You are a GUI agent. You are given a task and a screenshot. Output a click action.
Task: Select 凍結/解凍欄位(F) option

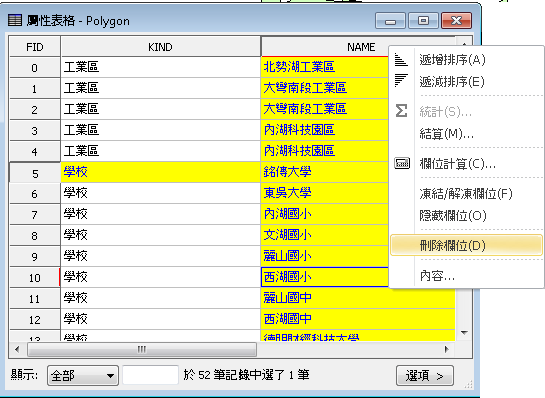pos(466,194)
